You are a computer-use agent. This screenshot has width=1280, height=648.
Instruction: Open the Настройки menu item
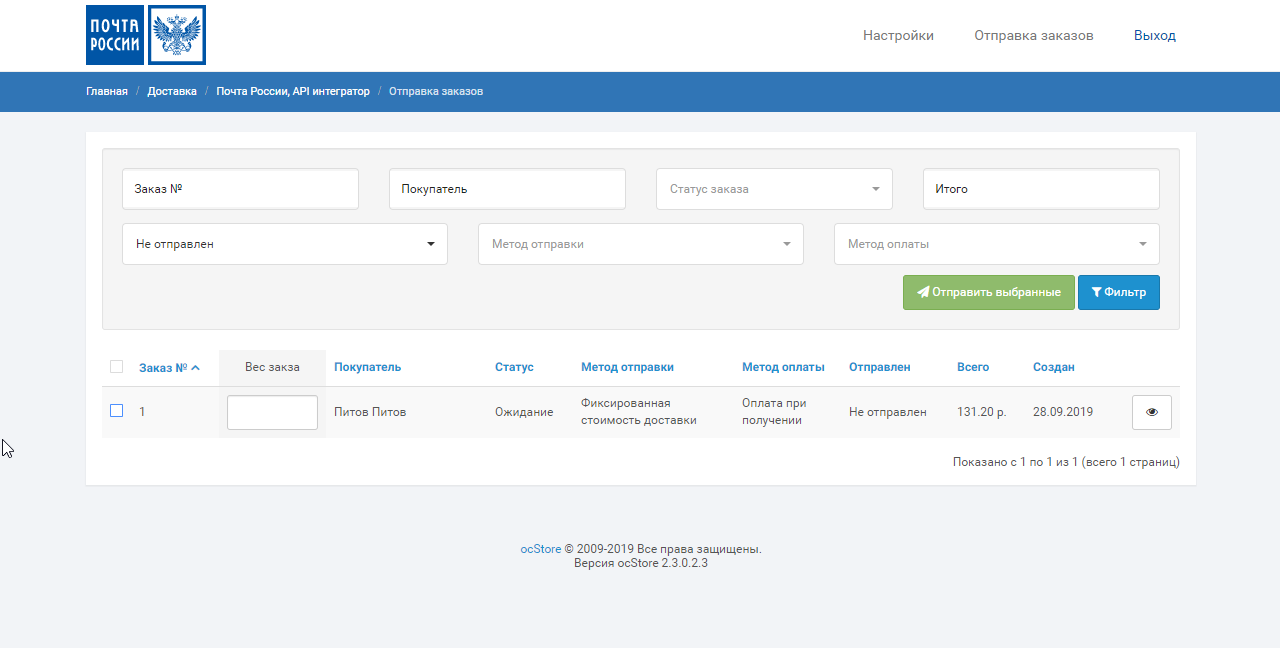pyautogui.click(x=898, y=35)
